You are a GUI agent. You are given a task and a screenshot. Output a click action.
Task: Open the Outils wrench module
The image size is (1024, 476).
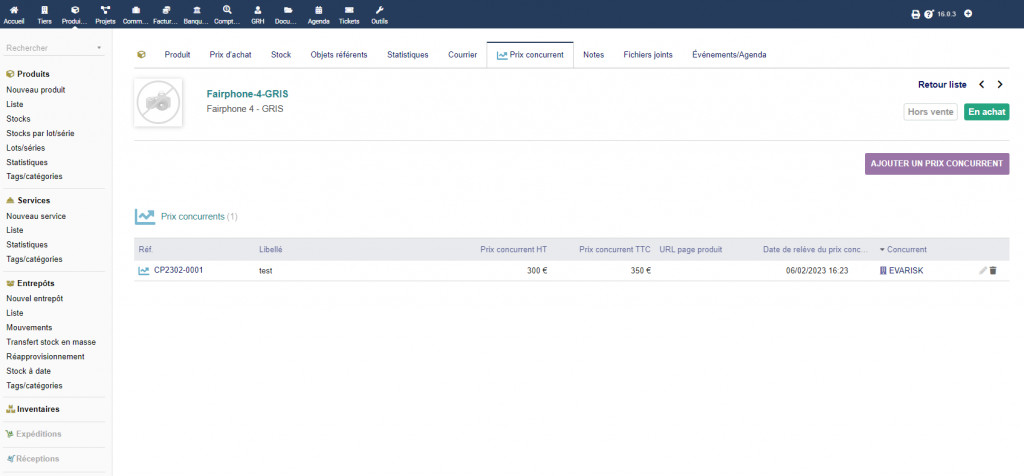coord(379,14)
